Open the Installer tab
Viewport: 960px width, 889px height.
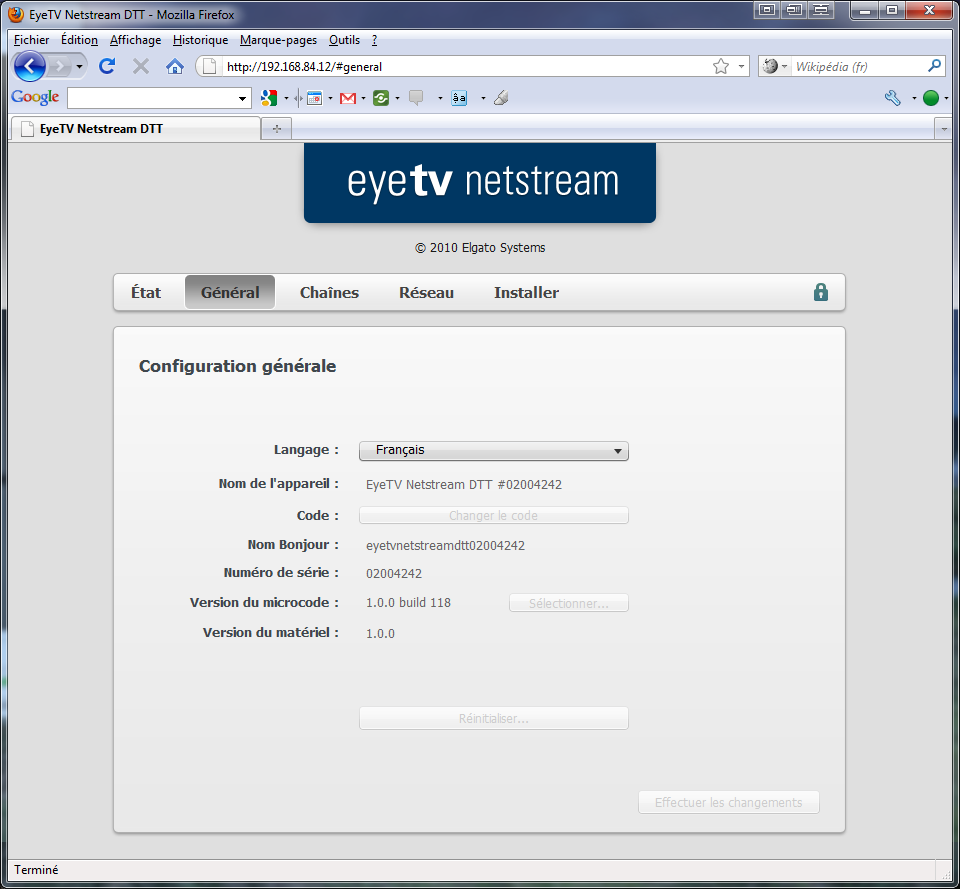[527, 293]
